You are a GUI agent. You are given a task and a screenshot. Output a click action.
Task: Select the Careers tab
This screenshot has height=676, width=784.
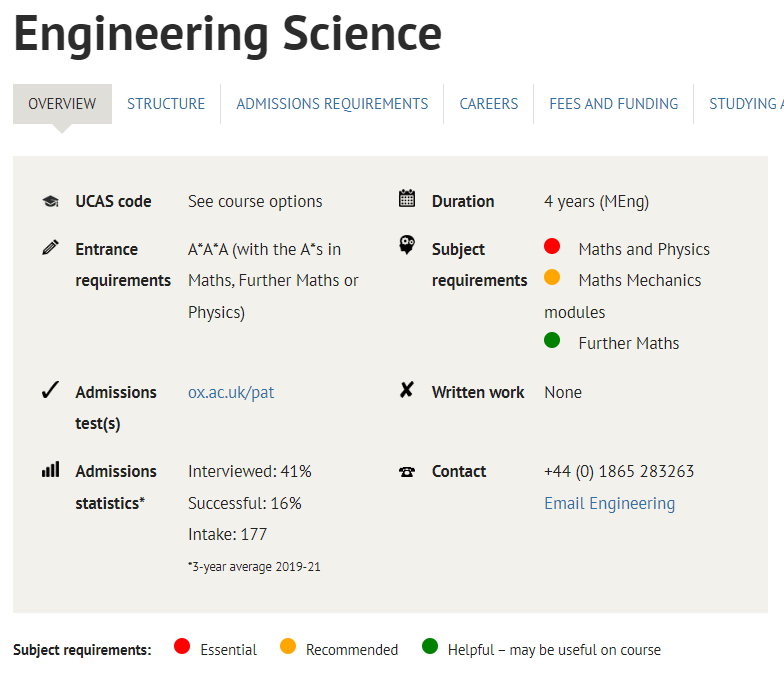click(489, 104)
